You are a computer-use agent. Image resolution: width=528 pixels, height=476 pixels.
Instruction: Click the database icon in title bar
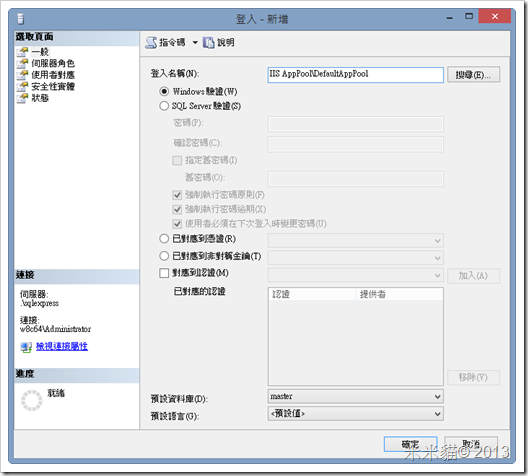coord(21,19)
